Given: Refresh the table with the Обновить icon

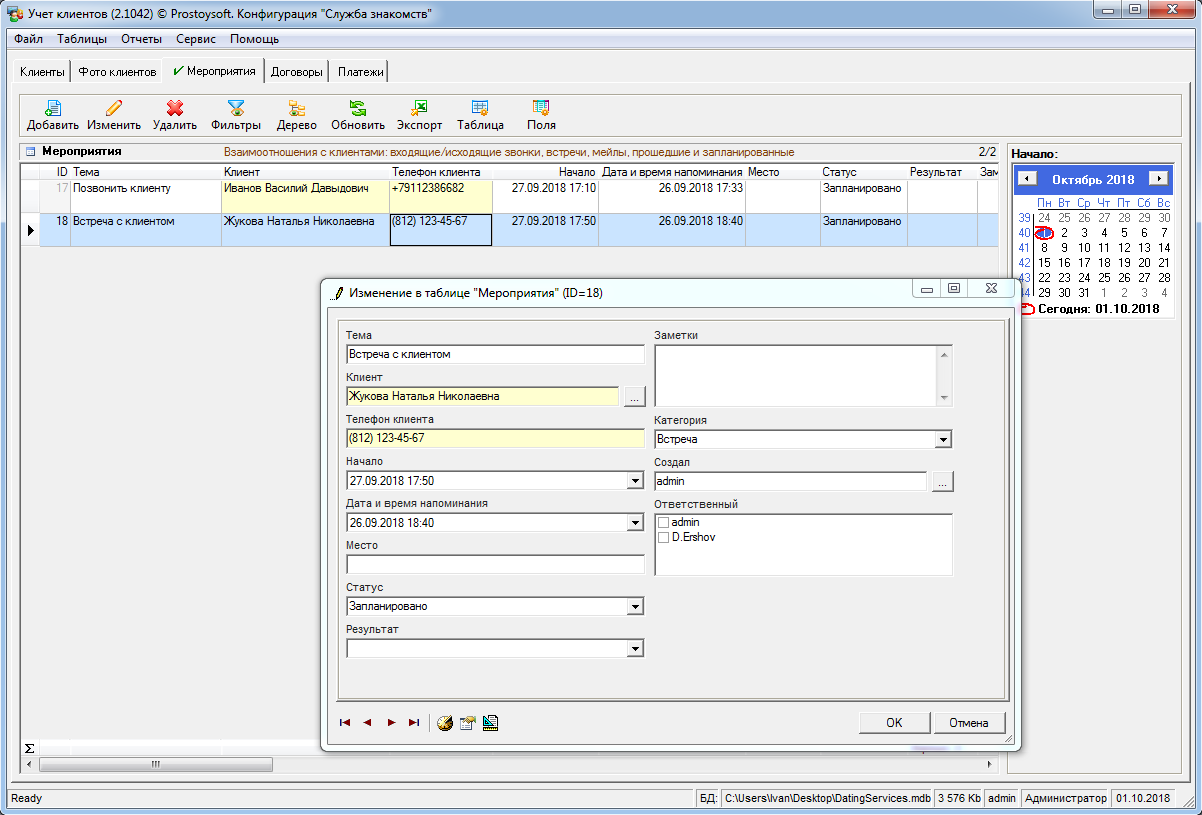Looking at the screenshot, I should click(357, 108).
